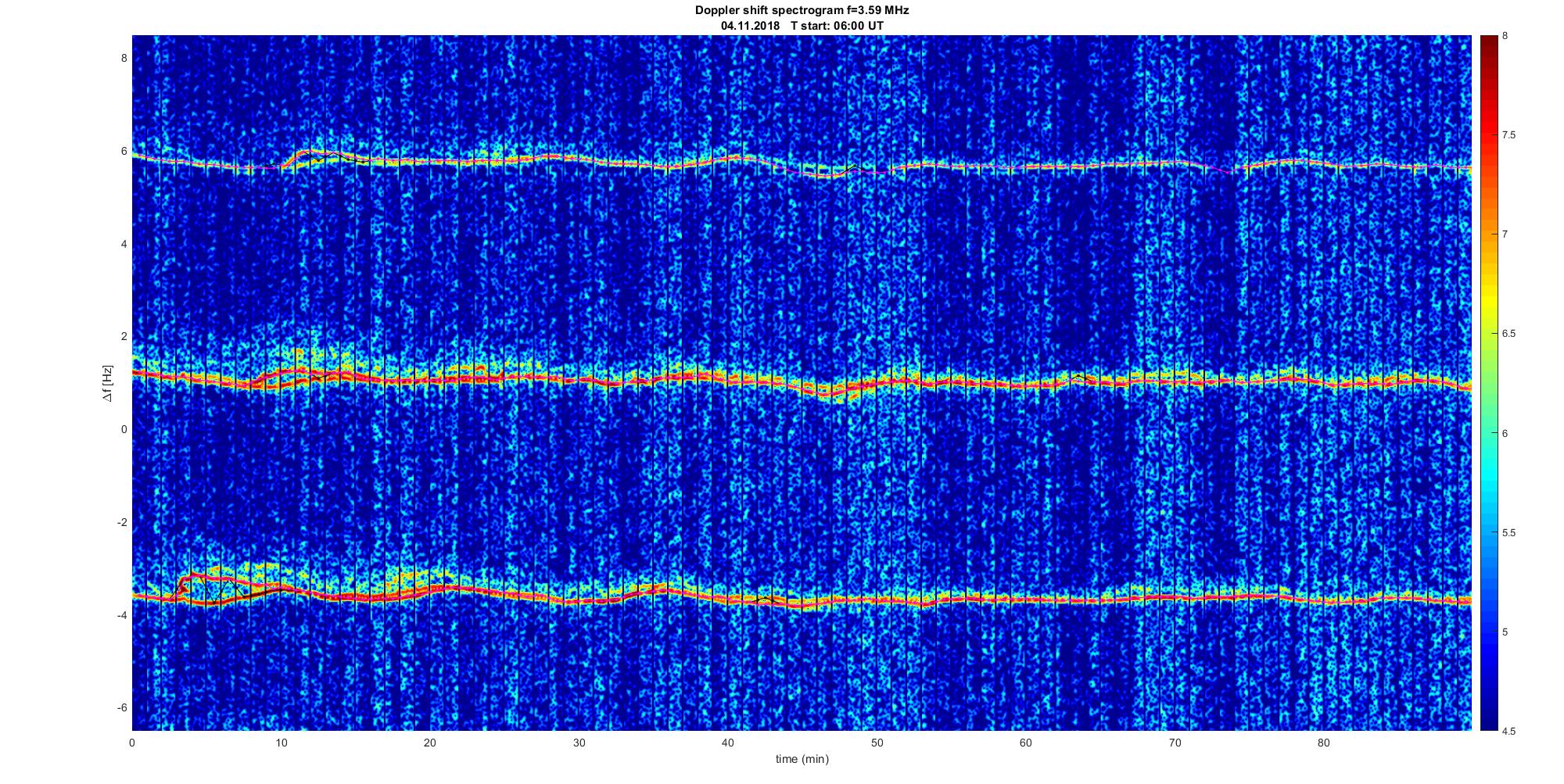The image size is (1564, 784).
Task: Click the x-axis tick label '10'
Action: tap(282, 742)
